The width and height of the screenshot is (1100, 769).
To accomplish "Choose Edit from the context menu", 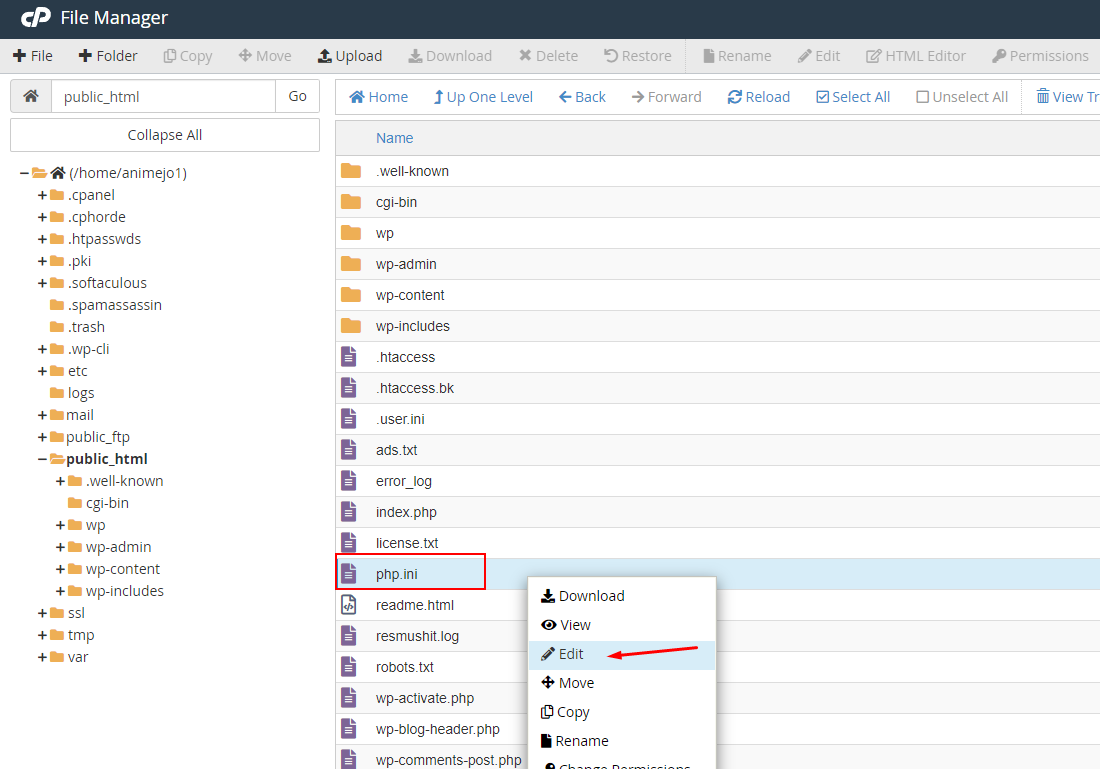I will pos(571,654).
